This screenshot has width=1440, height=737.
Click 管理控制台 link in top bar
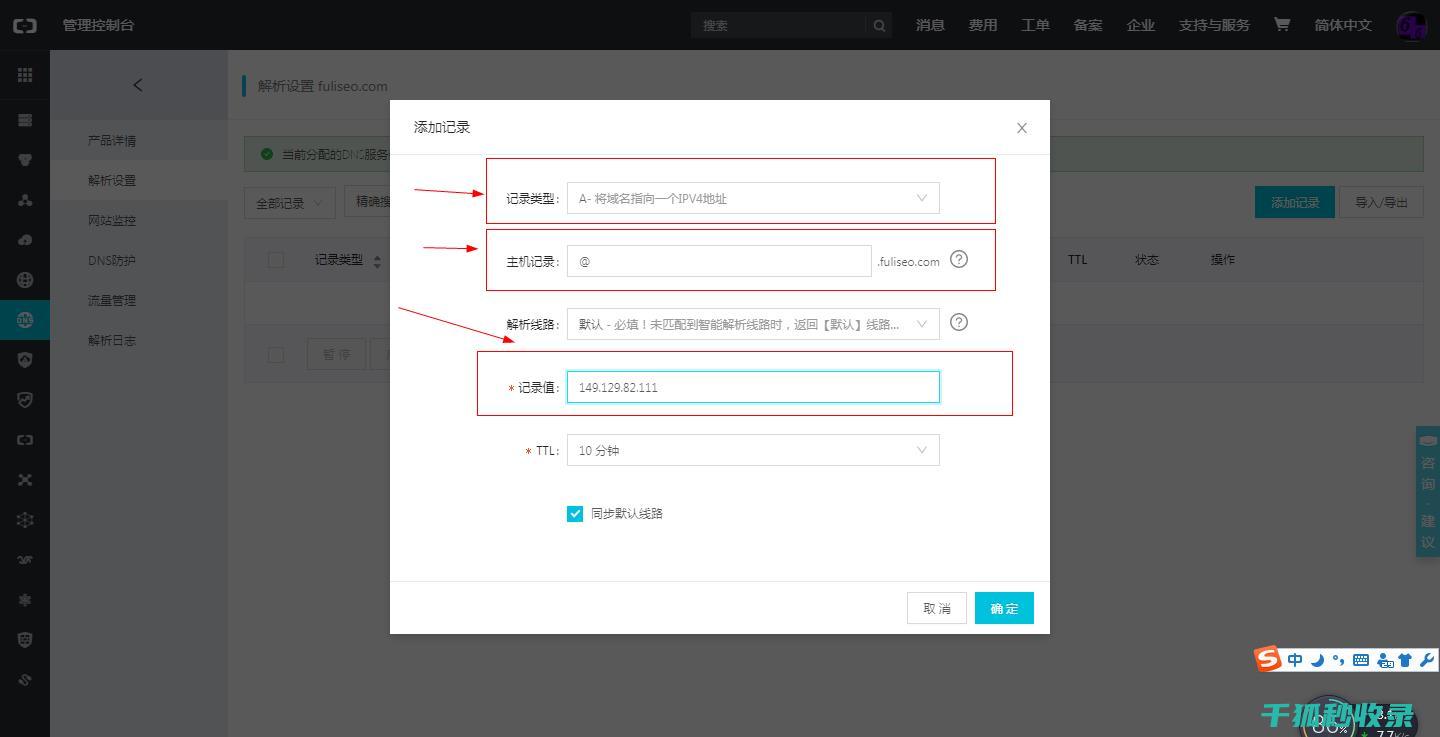98,25
